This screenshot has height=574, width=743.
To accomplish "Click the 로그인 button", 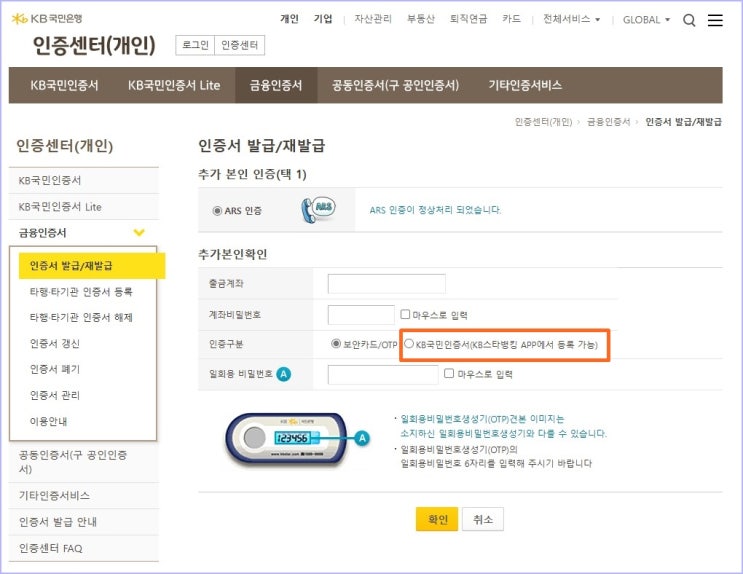I will 195,45.
